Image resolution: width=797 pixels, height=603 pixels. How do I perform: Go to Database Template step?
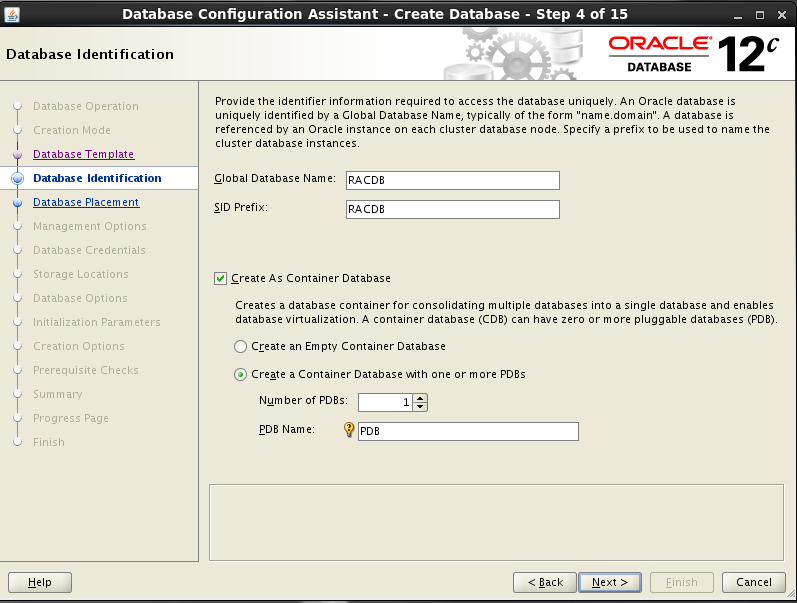pos(83,154)
